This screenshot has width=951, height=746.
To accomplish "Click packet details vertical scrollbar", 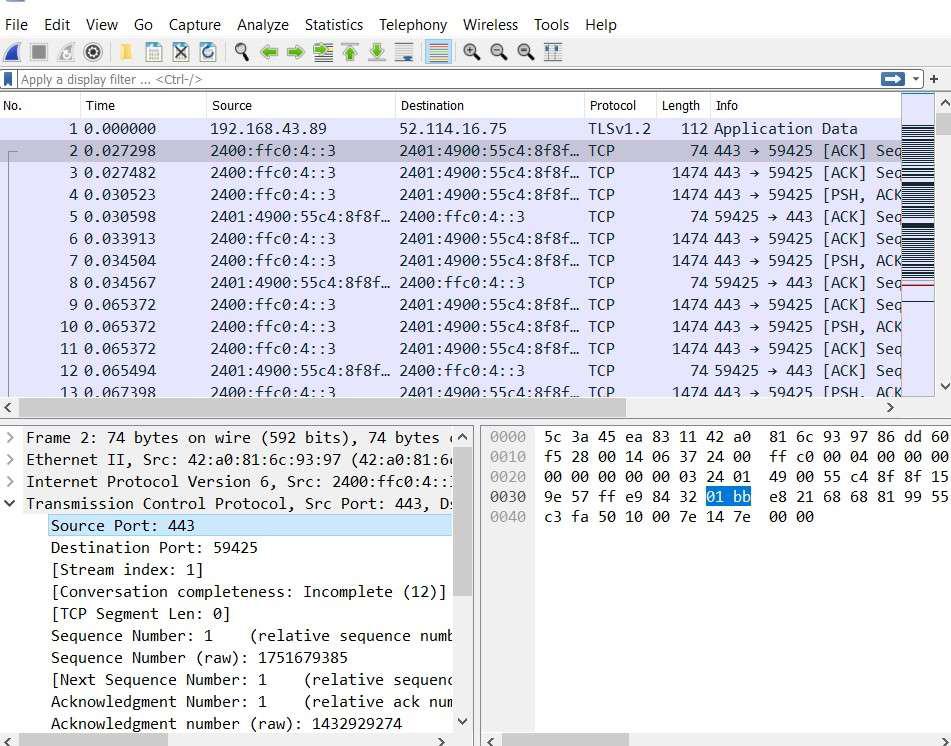I will click(462, 522).
